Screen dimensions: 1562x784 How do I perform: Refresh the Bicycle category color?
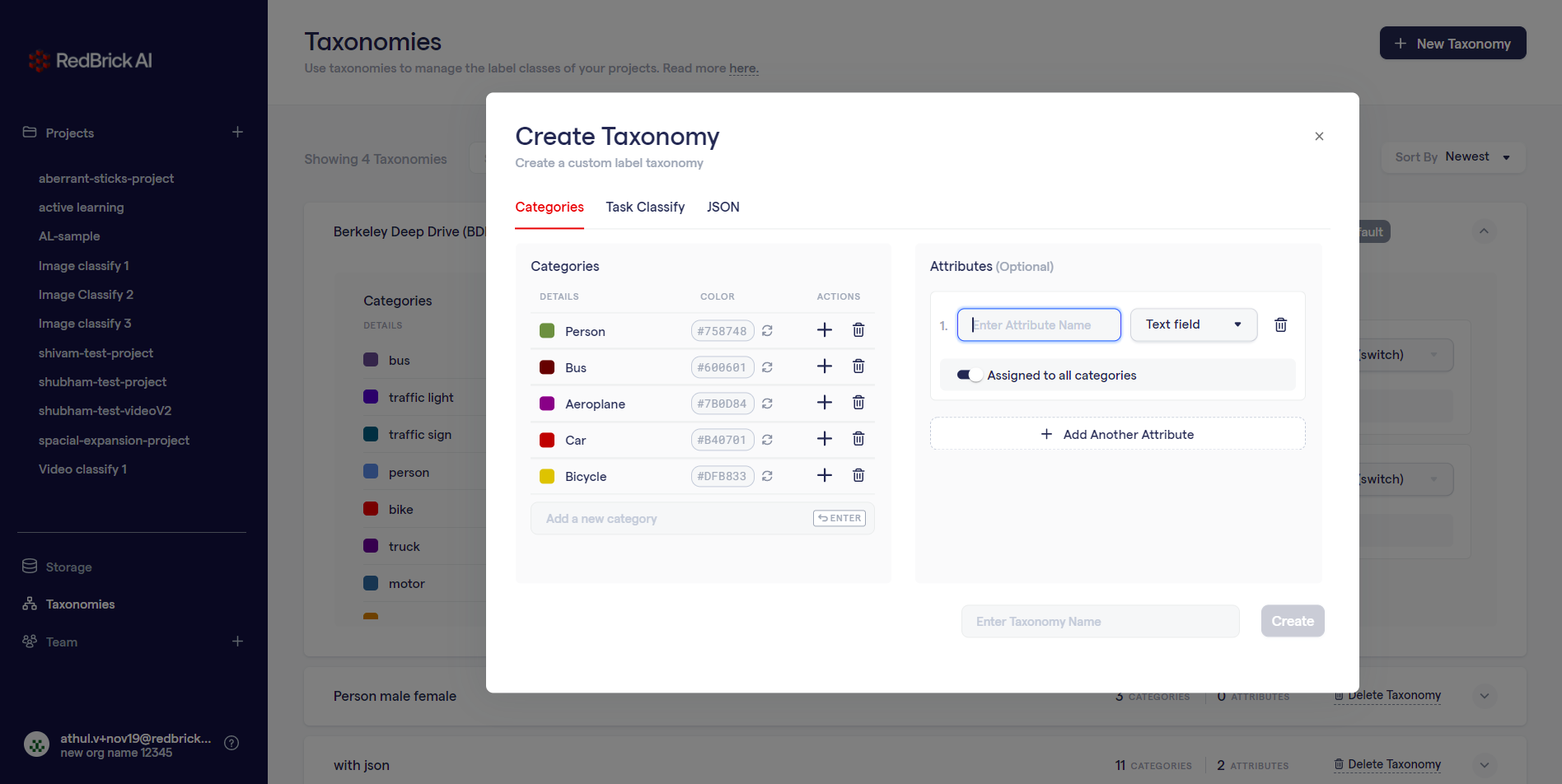[767, 476]
